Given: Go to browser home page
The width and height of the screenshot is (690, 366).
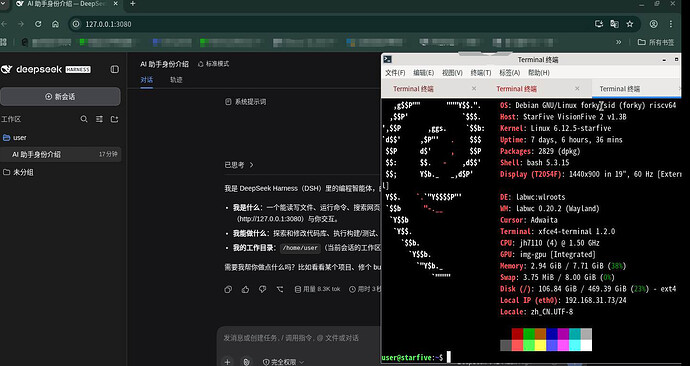Looking at the screenshot, I should 55,24.
